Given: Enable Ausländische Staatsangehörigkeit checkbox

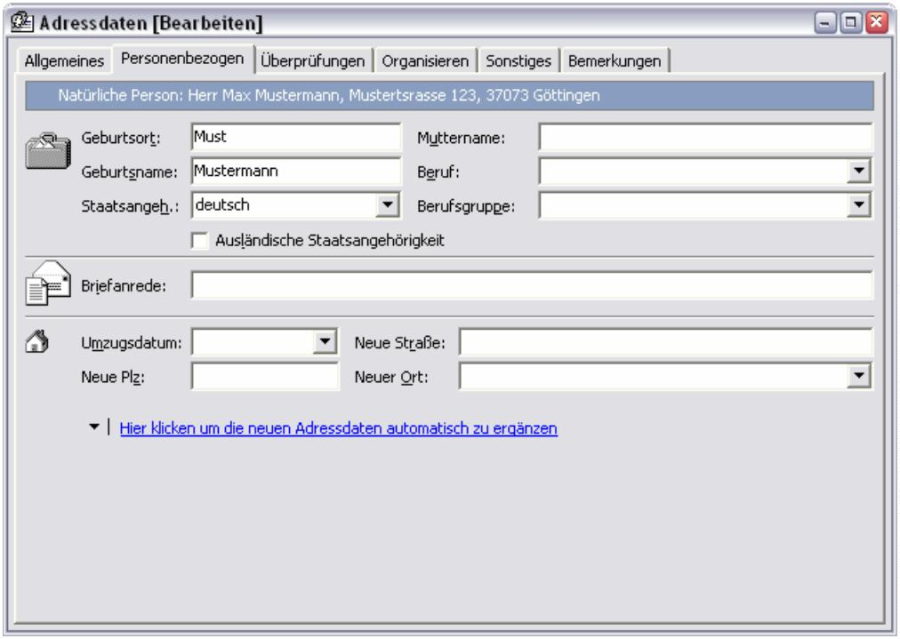Looking at the screenshot, I should tap(199, 240).
